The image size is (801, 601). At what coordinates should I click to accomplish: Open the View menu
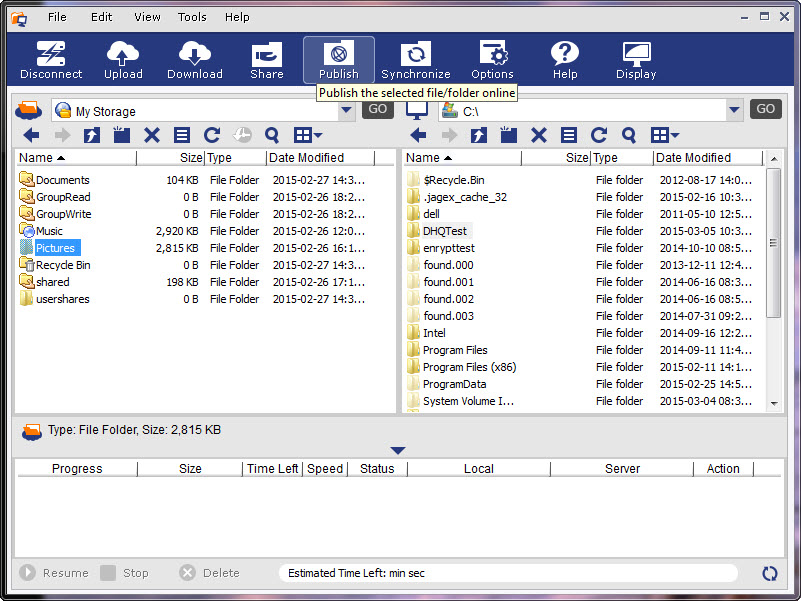147,17
